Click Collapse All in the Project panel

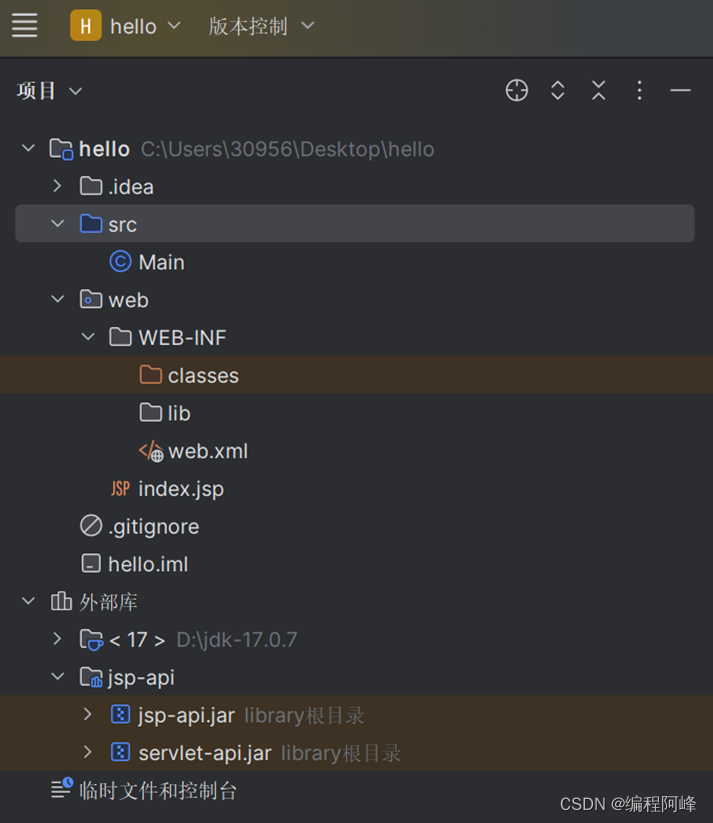[598, 90]
